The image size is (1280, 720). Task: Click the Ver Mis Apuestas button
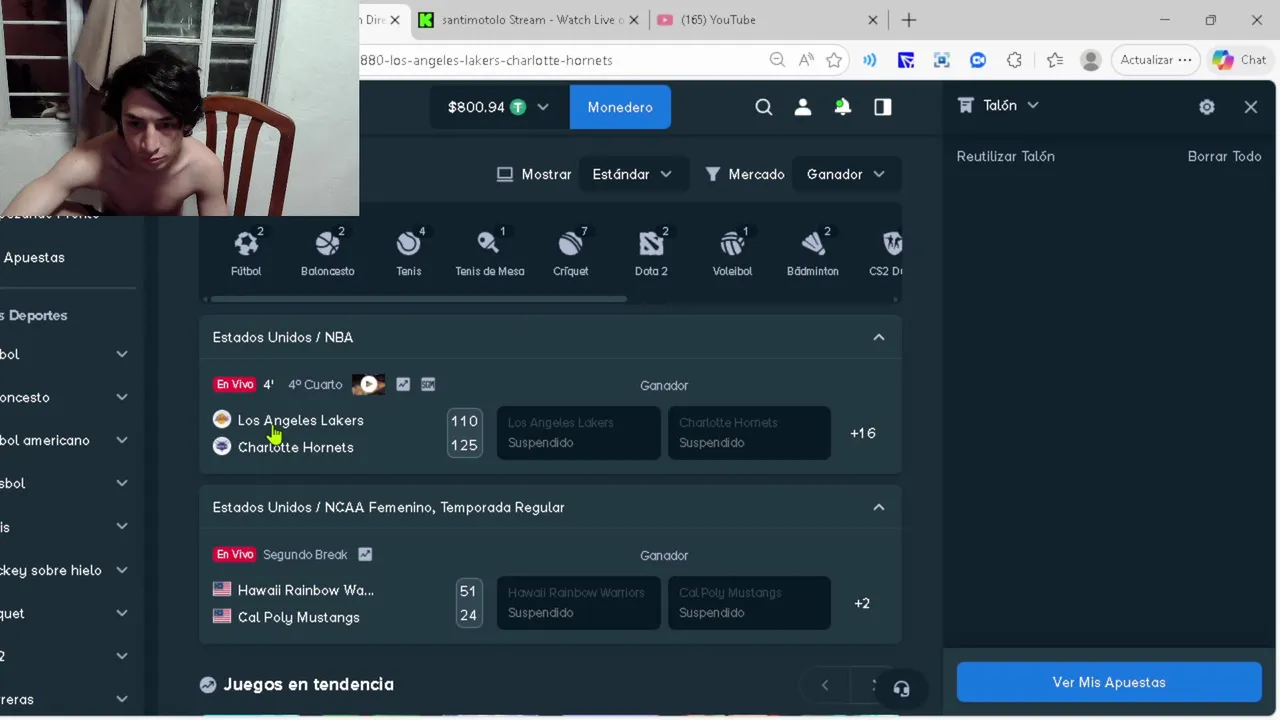[x=1109, y=682]
